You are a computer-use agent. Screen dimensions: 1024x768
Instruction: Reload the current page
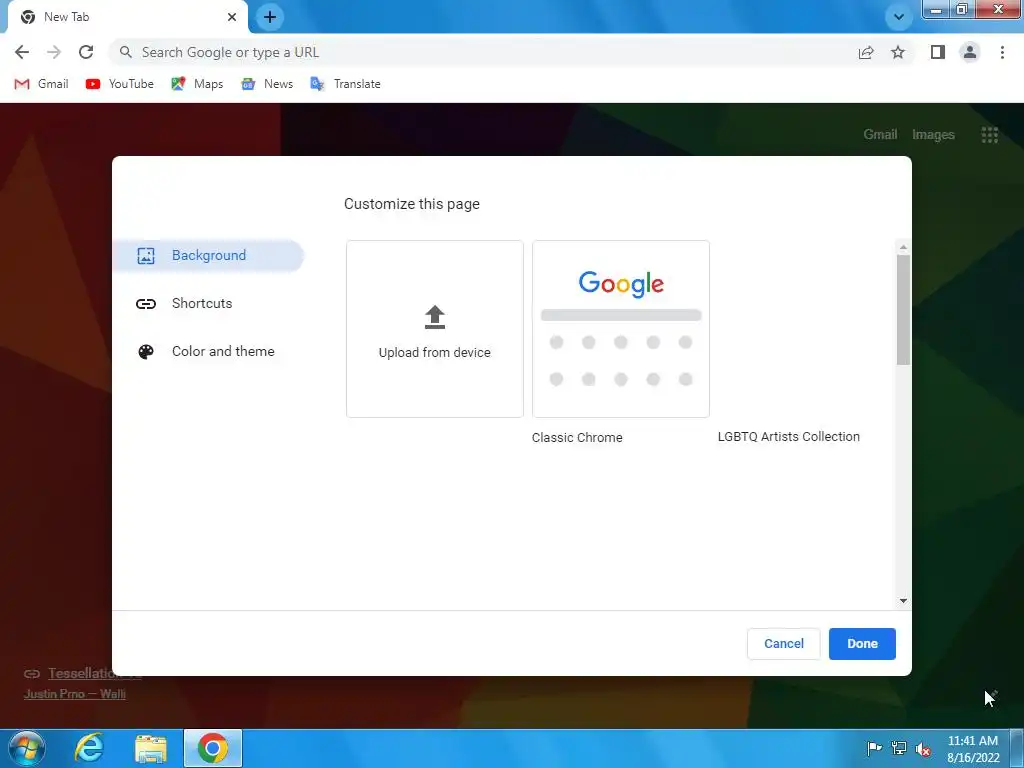tap(86, 52)
